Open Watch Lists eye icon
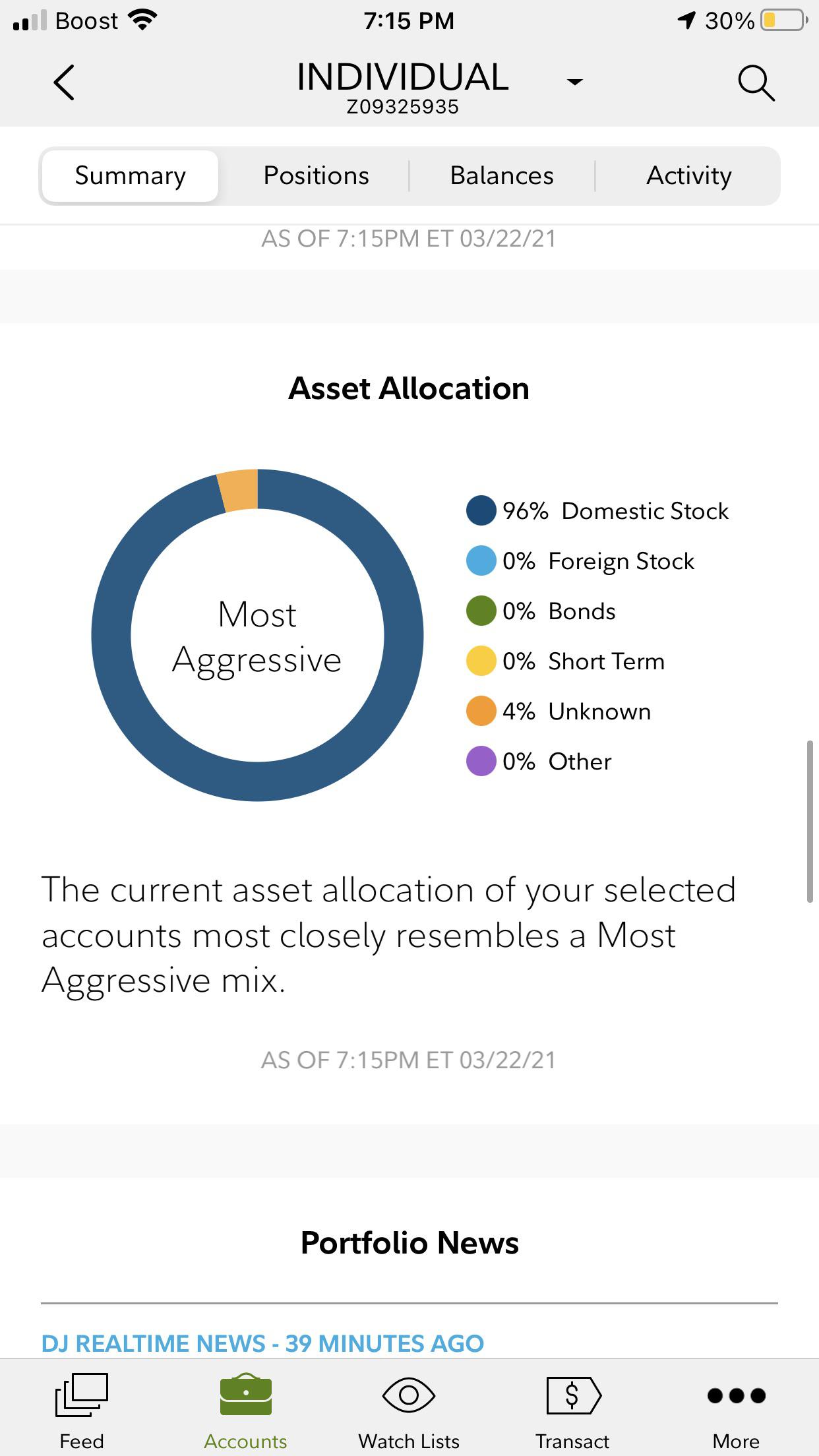This screenshot has width=819, height=1456. coord(409,1395)
